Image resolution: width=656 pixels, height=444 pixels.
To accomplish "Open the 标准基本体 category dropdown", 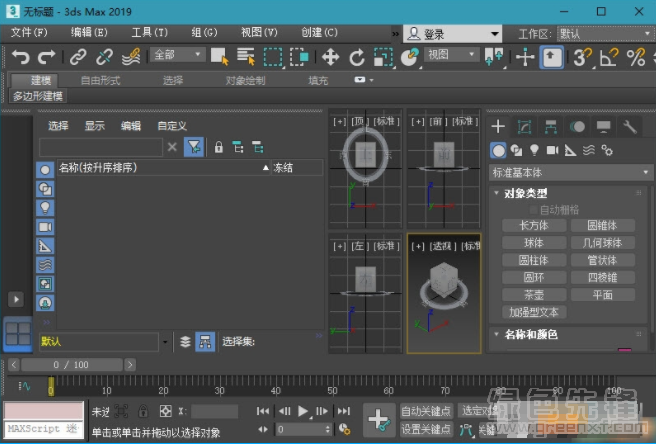I will pyautogui.click(x=571, y=172).
